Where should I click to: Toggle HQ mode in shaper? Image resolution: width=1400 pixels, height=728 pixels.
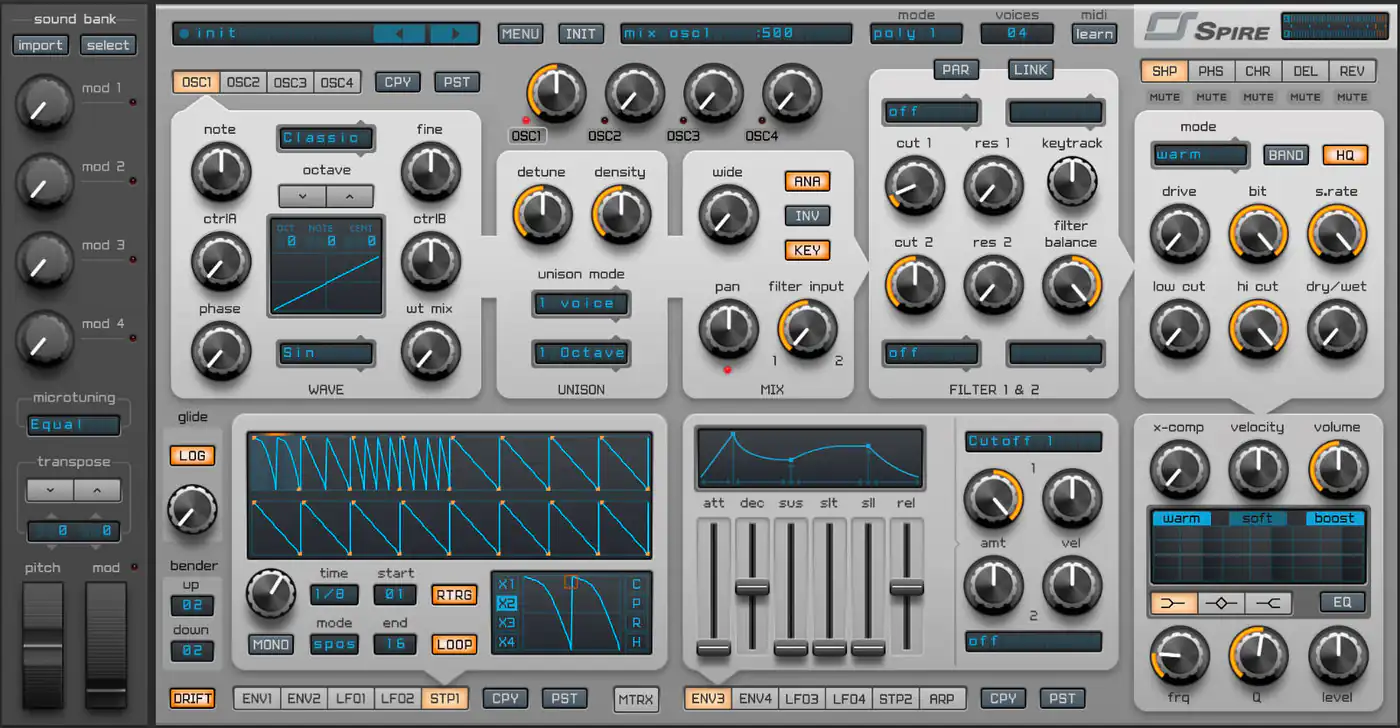point(1345,155)
